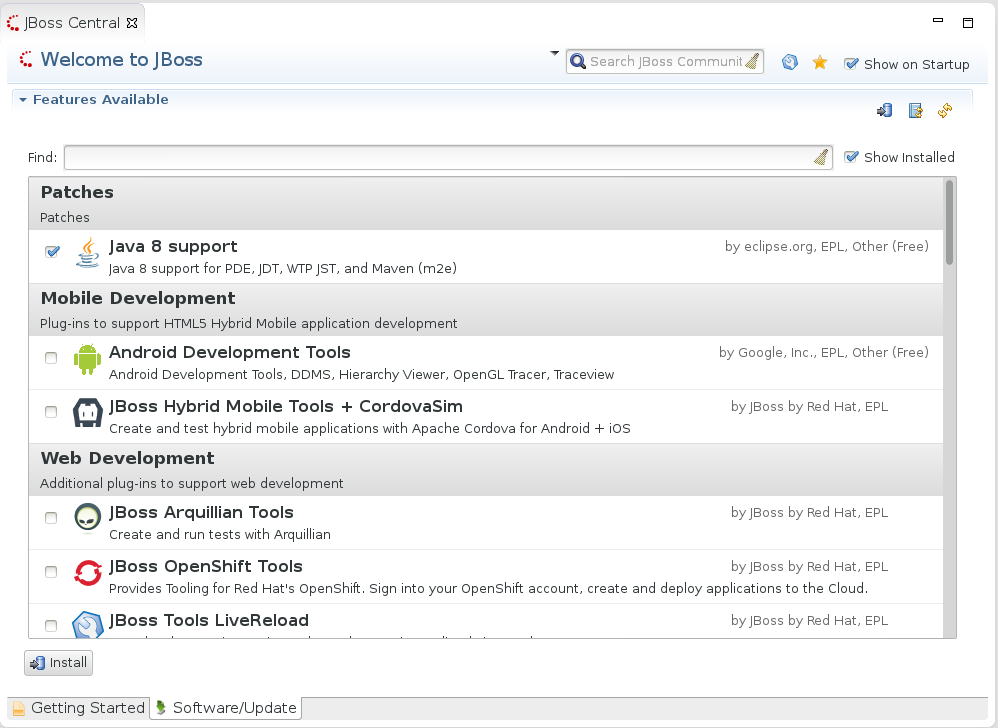The height and width of the screenshot is (728, 998).
Task: Click the JBoss Arquillian alien icon
Action: tap(88, 518)
